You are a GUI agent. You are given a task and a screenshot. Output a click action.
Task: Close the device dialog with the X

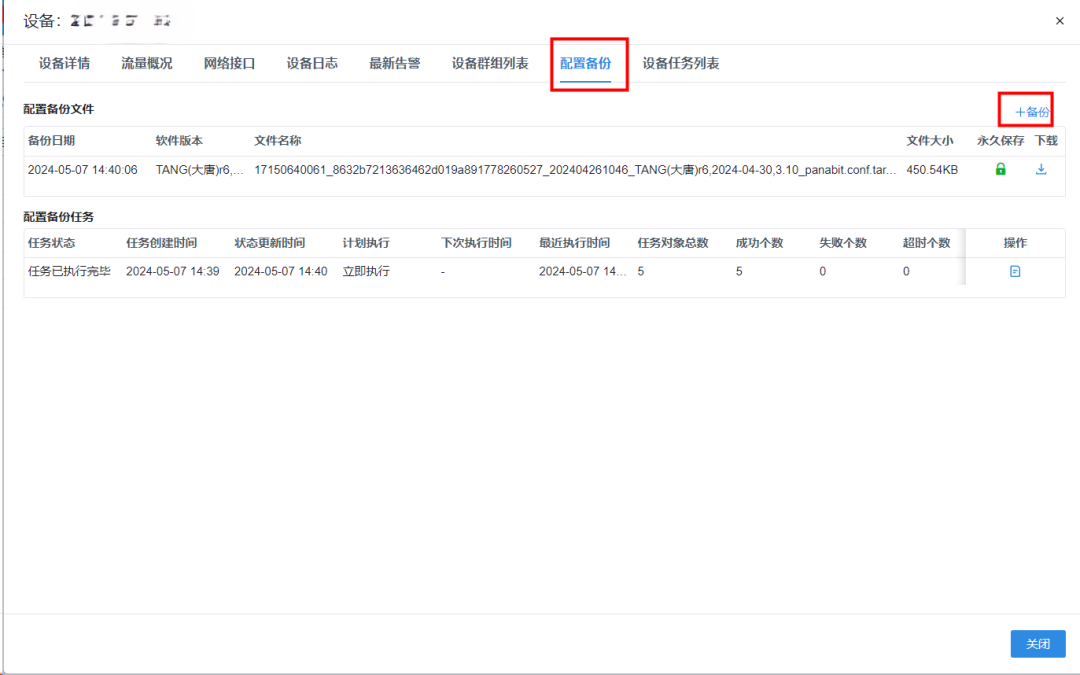coord(1059,21)
